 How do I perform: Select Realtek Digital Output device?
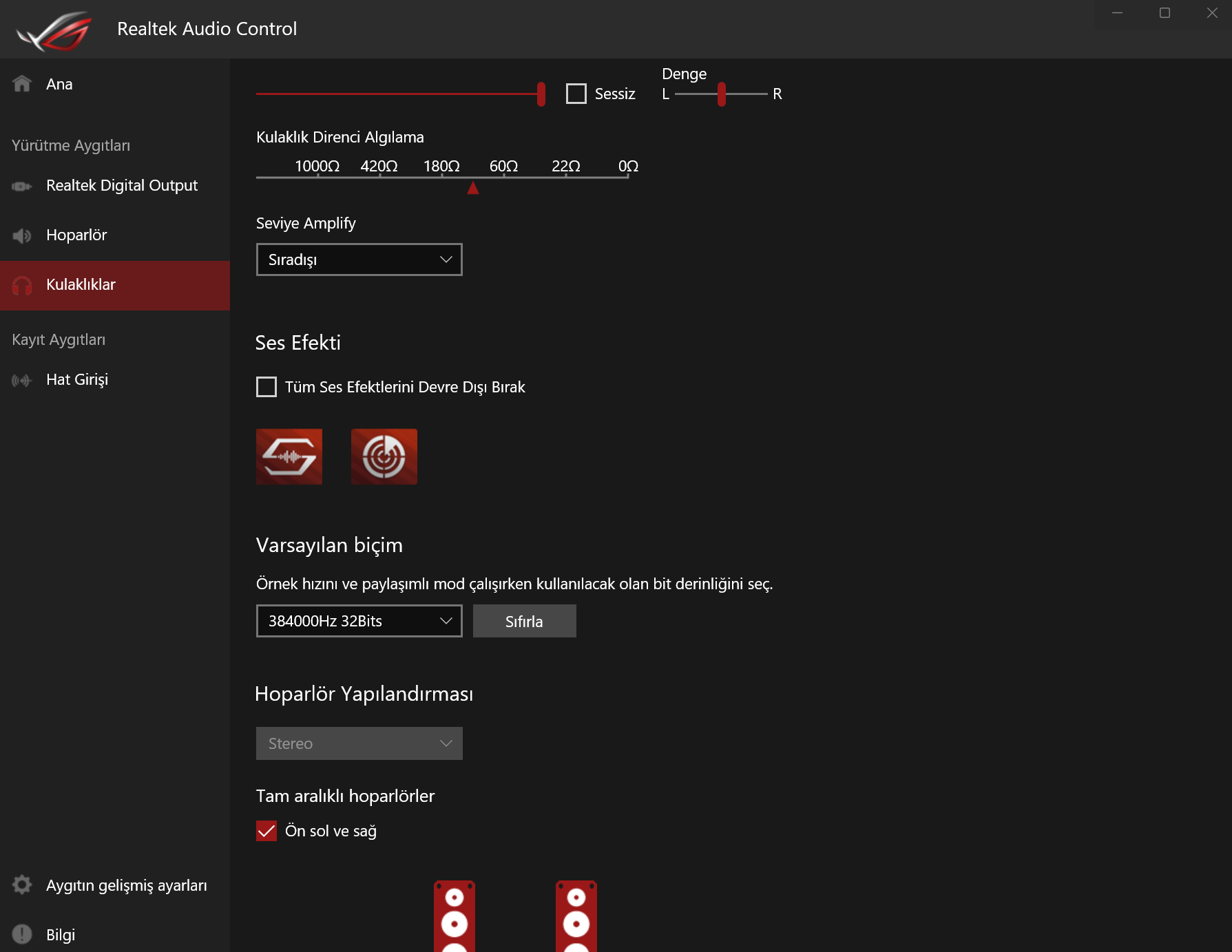pos(115,186)
